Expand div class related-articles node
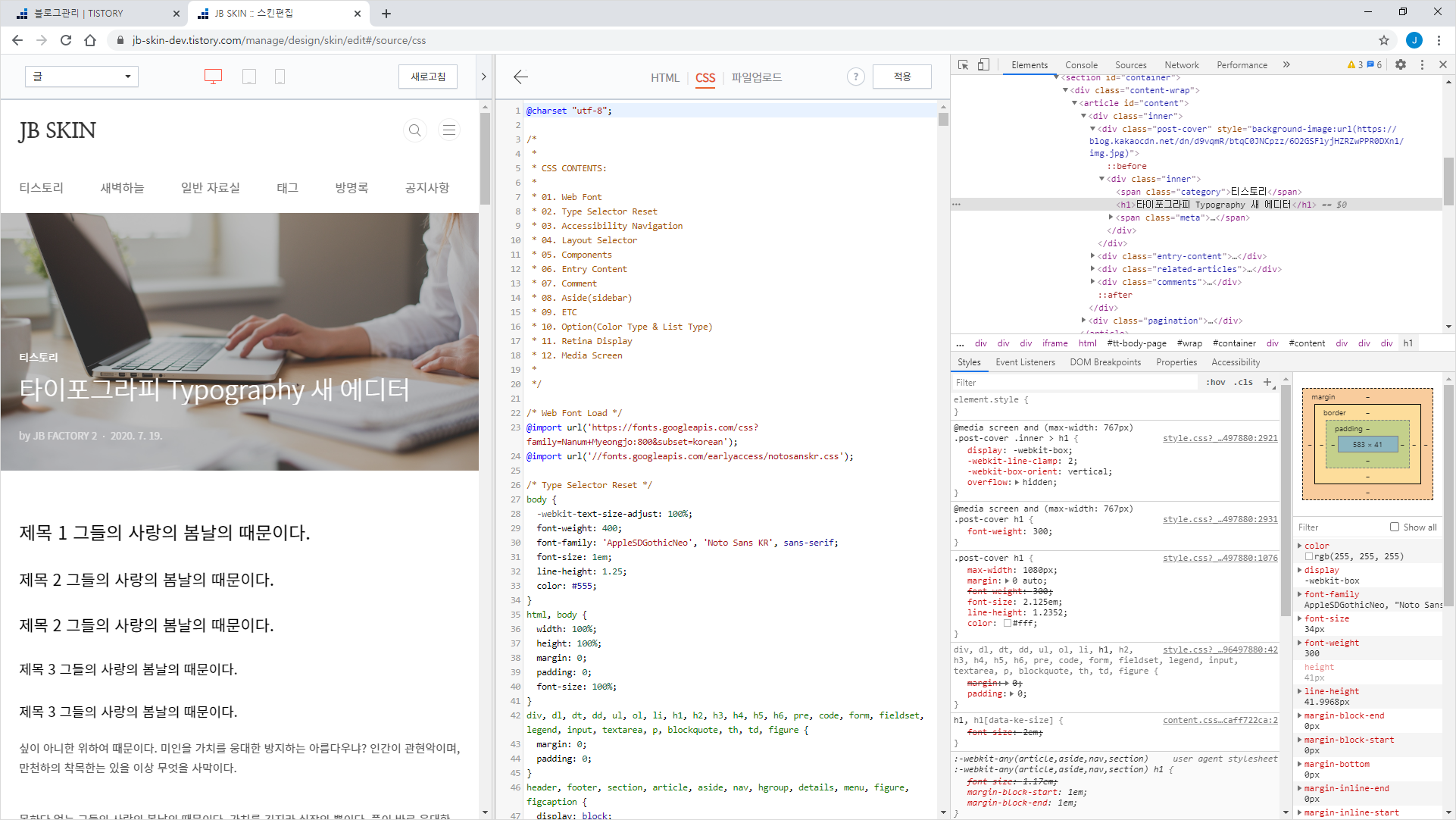 (x=1092, y=269)
